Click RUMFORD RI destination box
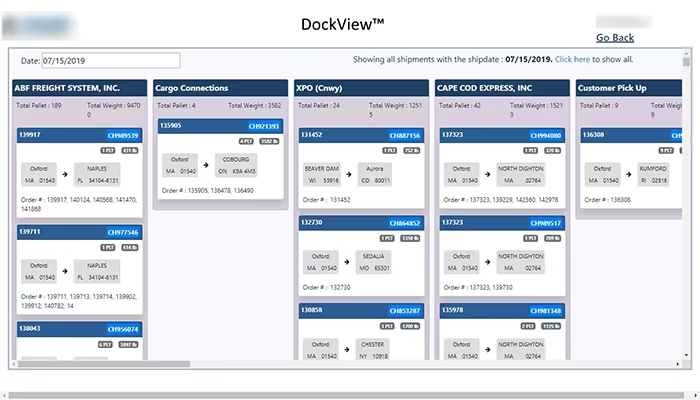 [x=653, y=175]
